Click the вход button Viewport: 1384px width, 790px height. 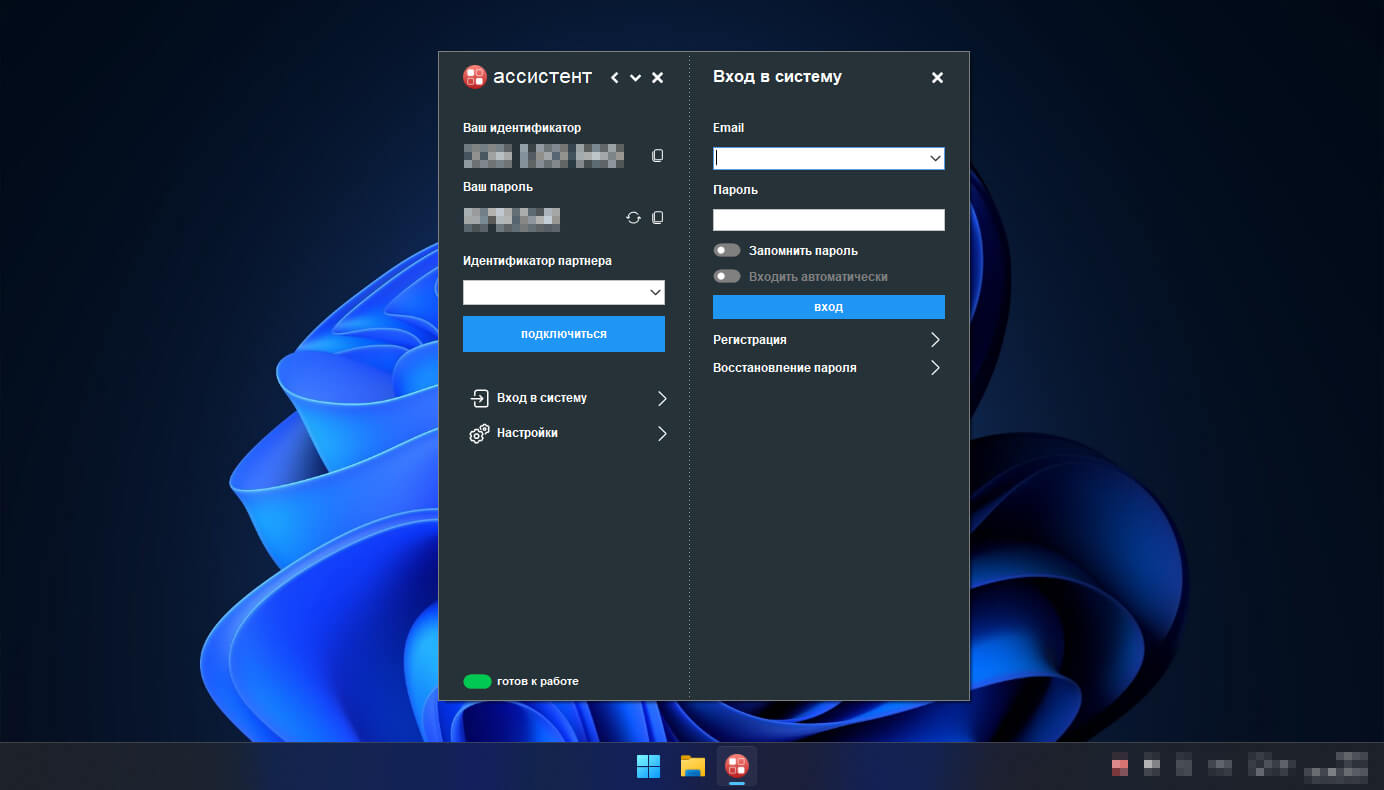pyautogui.click(x=829, y=307)
